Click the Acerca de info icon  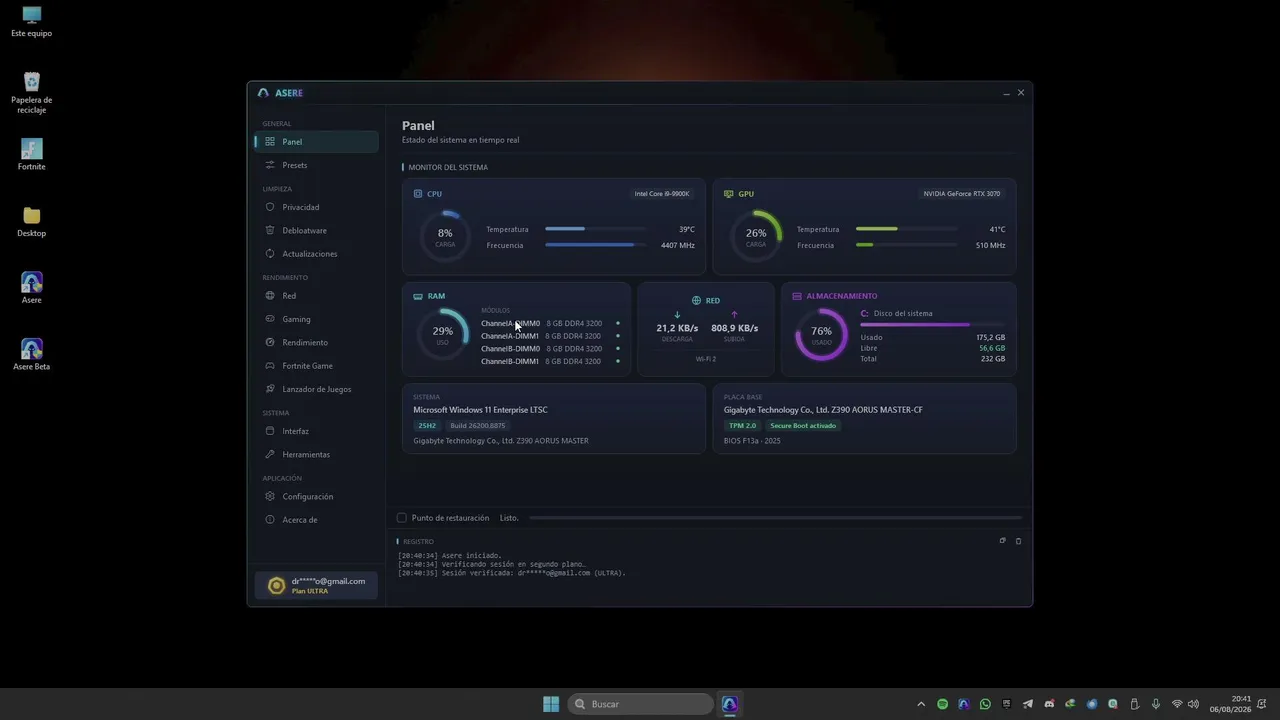click(270, 520)
